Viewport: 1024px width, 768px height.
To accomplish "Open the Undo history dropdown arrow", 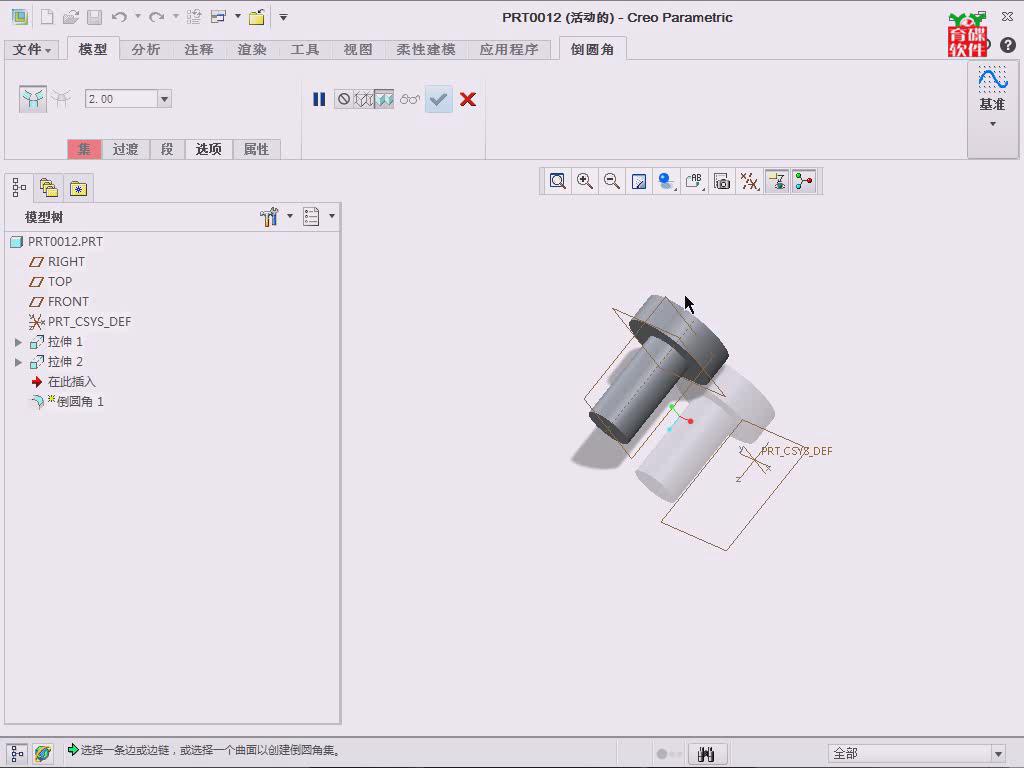I will coord(138,16).
